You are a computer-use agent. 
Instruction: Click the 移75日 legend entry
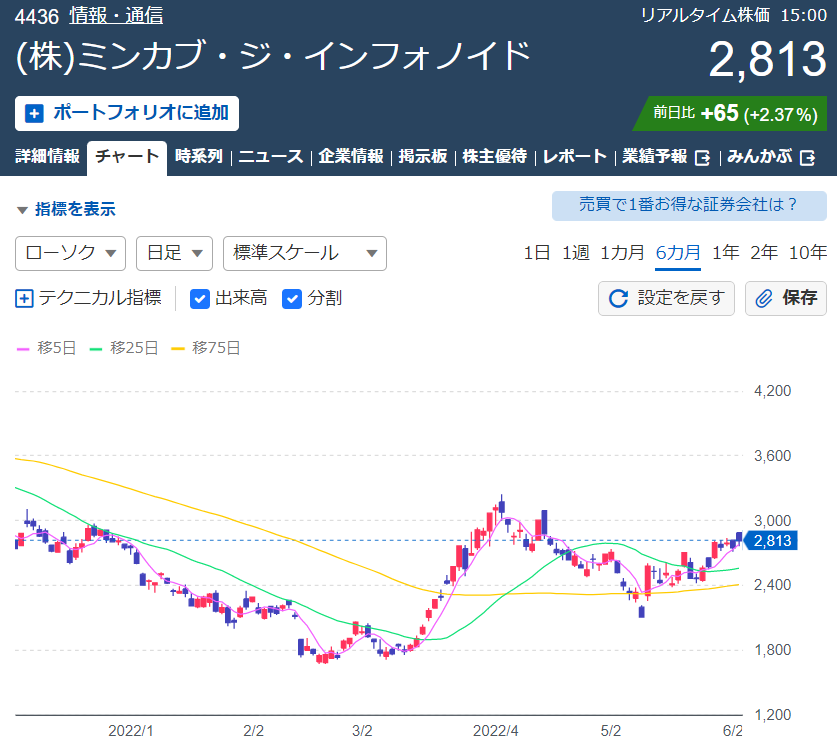(x=206, y=348)
